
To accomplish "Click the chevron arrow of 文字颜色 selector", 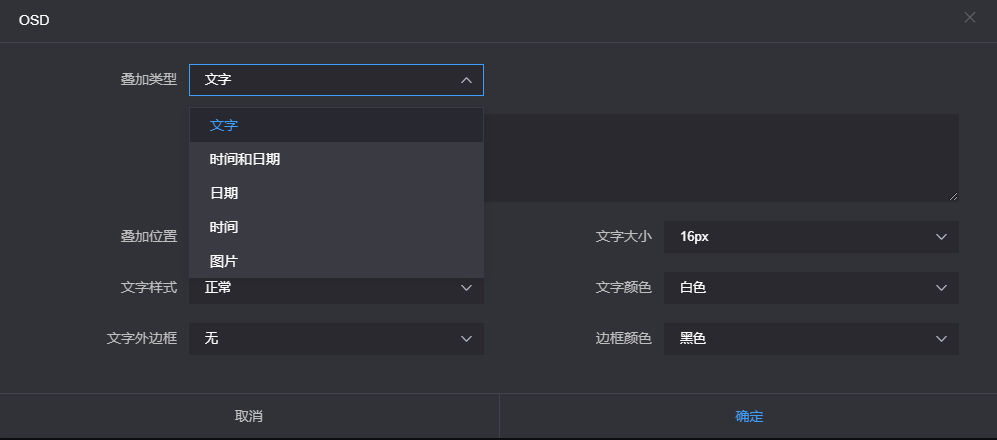I will (x=942, y=287).
